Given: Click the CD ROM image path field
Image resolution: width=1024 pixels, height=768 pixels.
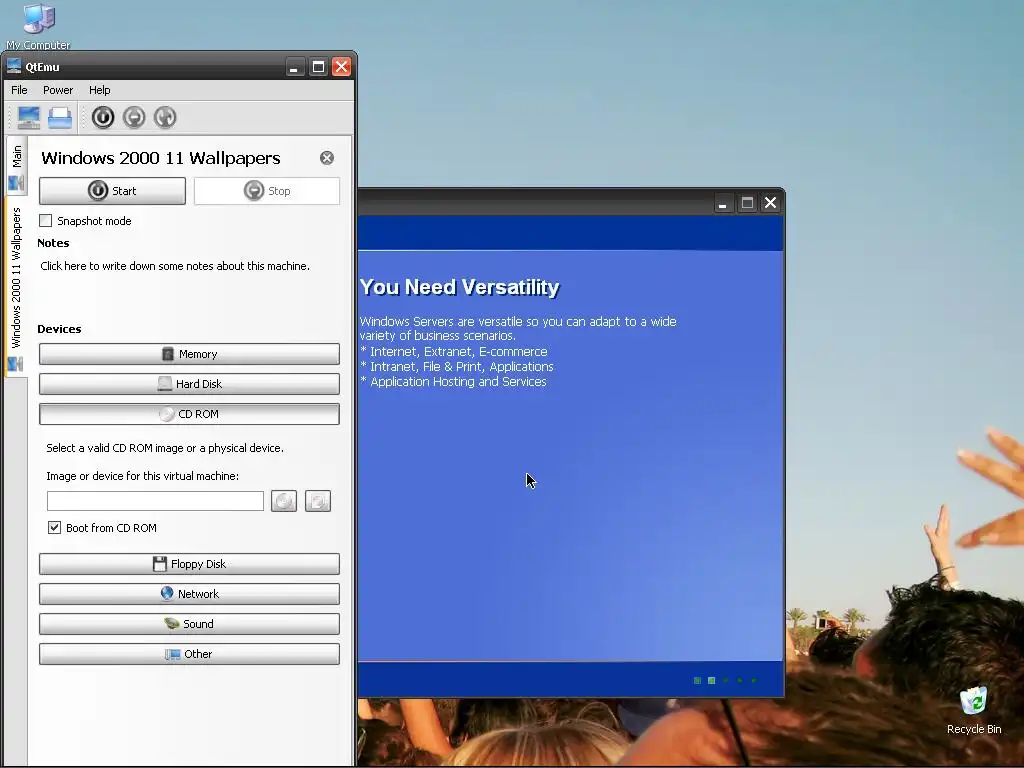Looking at the screenshot, I should coord(155,502).
